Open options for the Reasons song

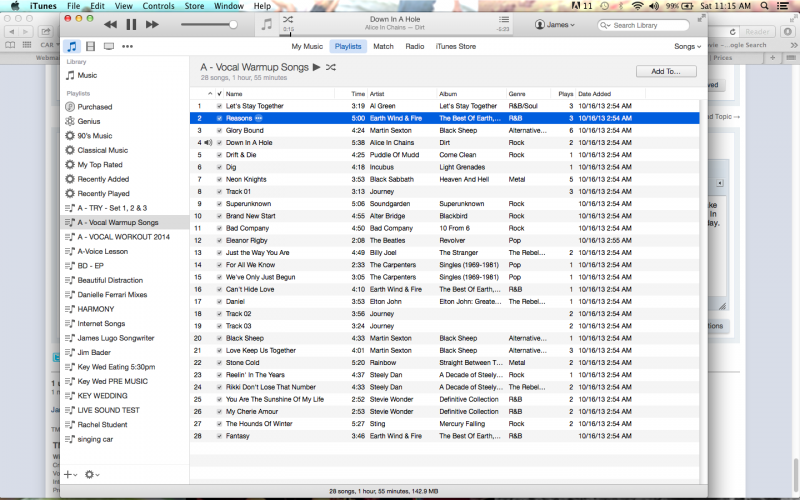(259, 118)
